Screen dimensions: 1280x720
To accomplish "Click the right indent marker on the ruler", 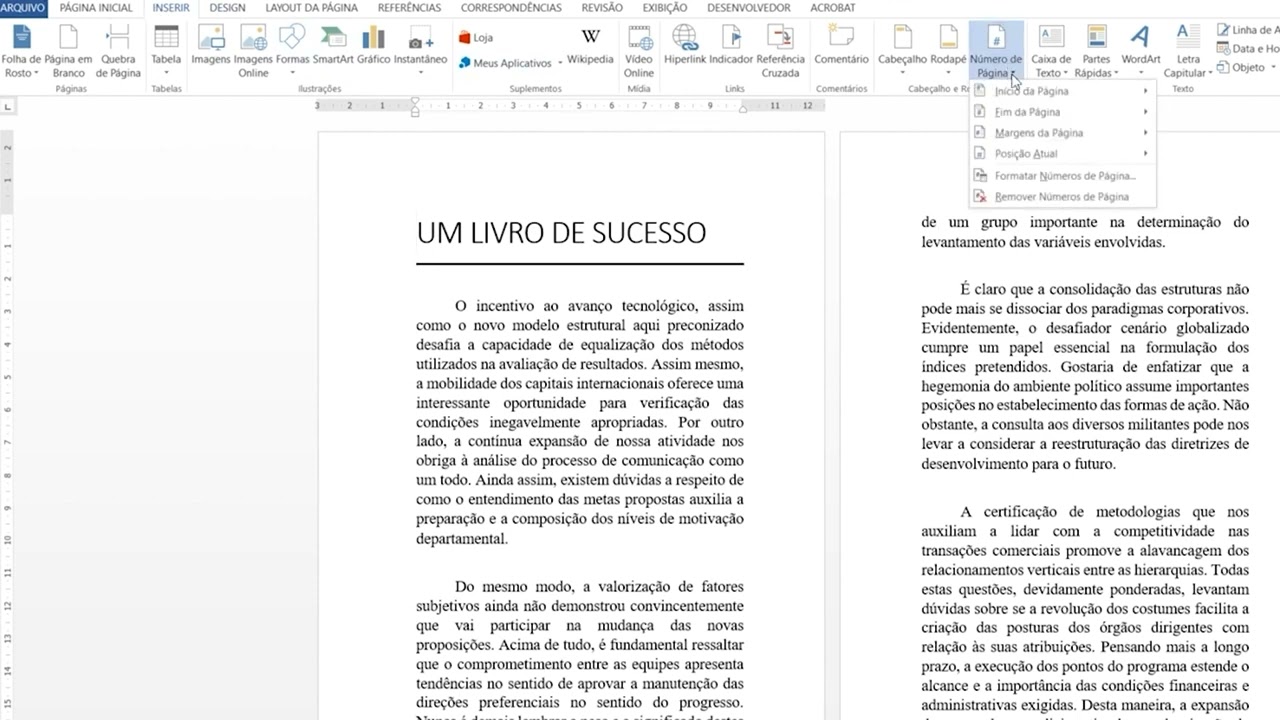I will tap(742, 109).
